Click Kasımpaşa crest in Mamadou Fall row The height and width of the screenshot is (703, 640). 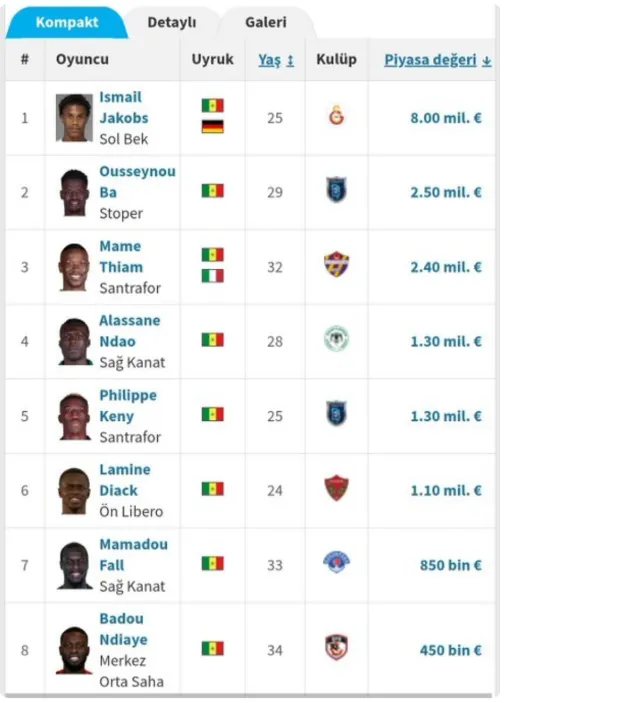336,562
